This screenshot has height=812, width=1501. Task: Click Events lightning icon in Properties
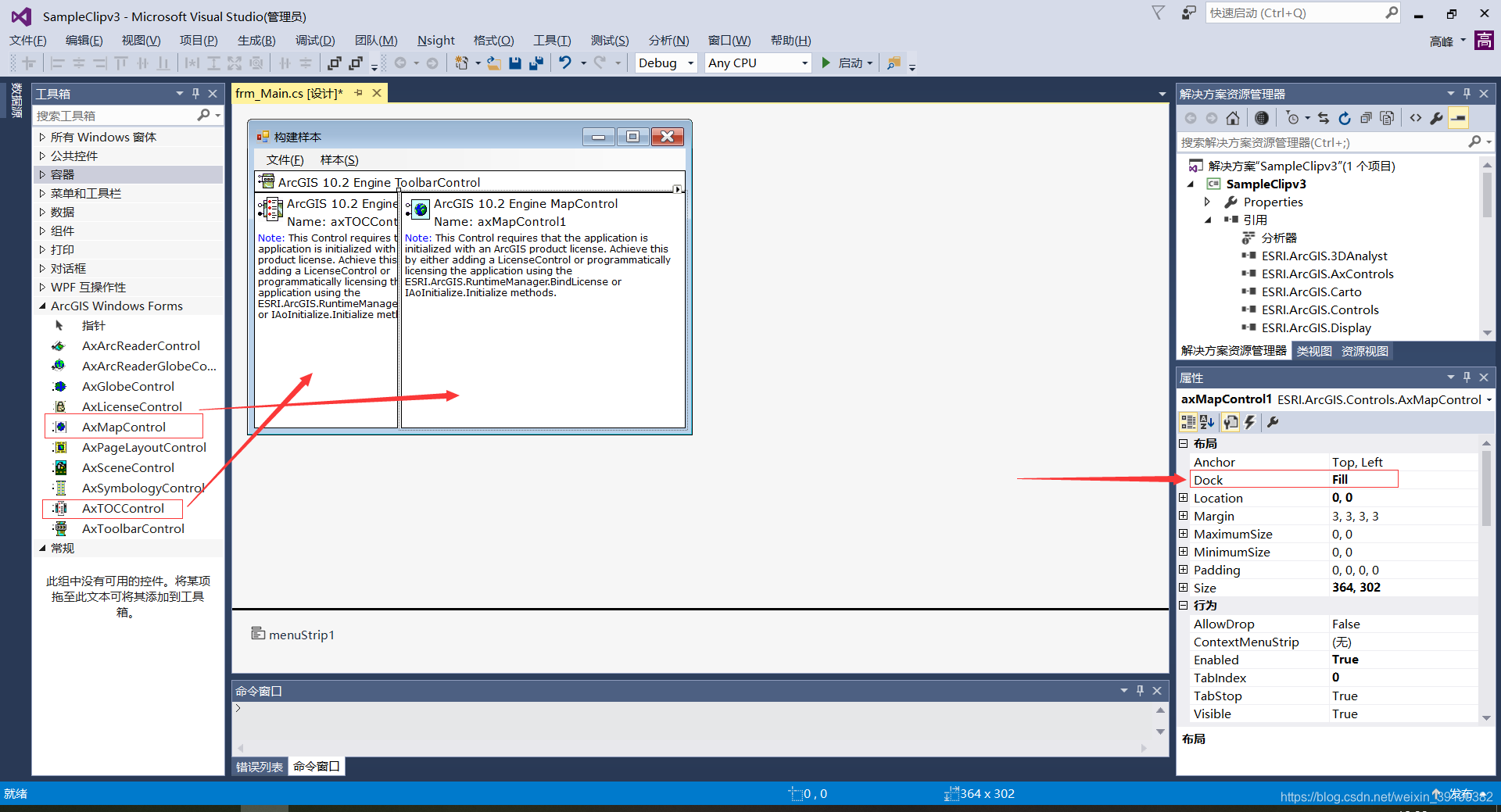(x=1249, y=422)
